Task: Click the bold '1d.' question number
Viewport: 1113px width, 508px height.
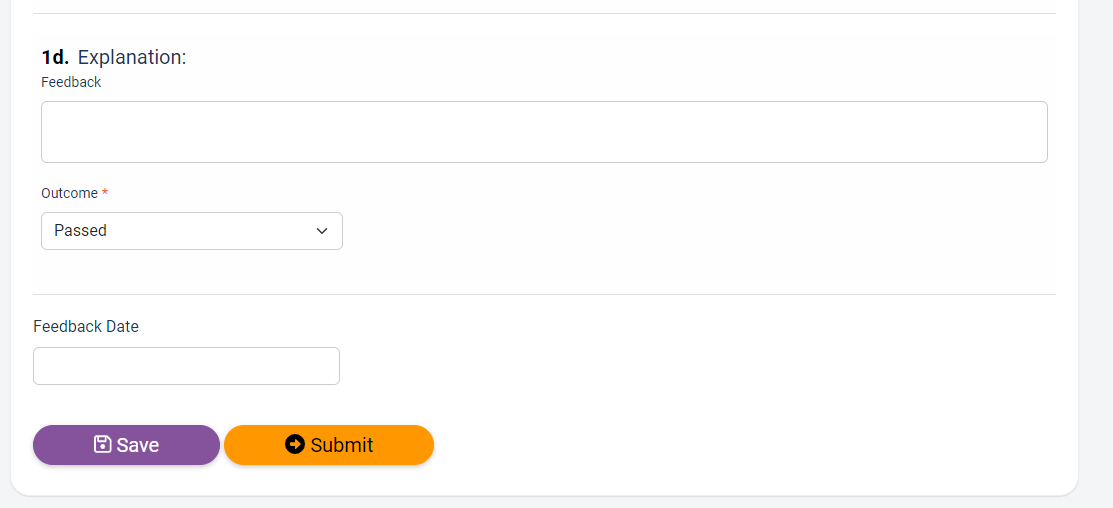Action: 55,57
